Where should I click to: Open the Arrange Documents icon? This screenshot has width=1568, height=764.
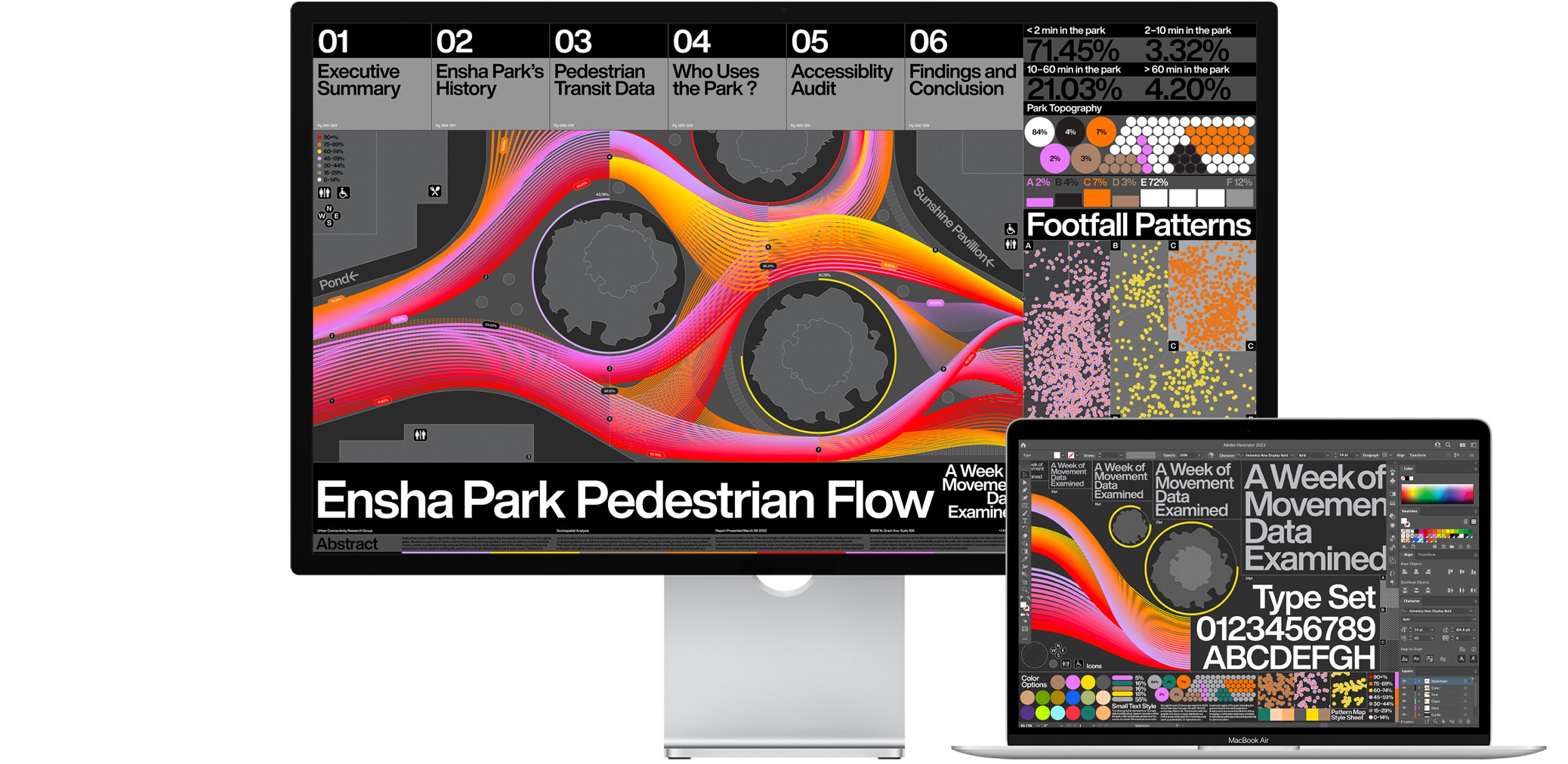coord(1462,445)
